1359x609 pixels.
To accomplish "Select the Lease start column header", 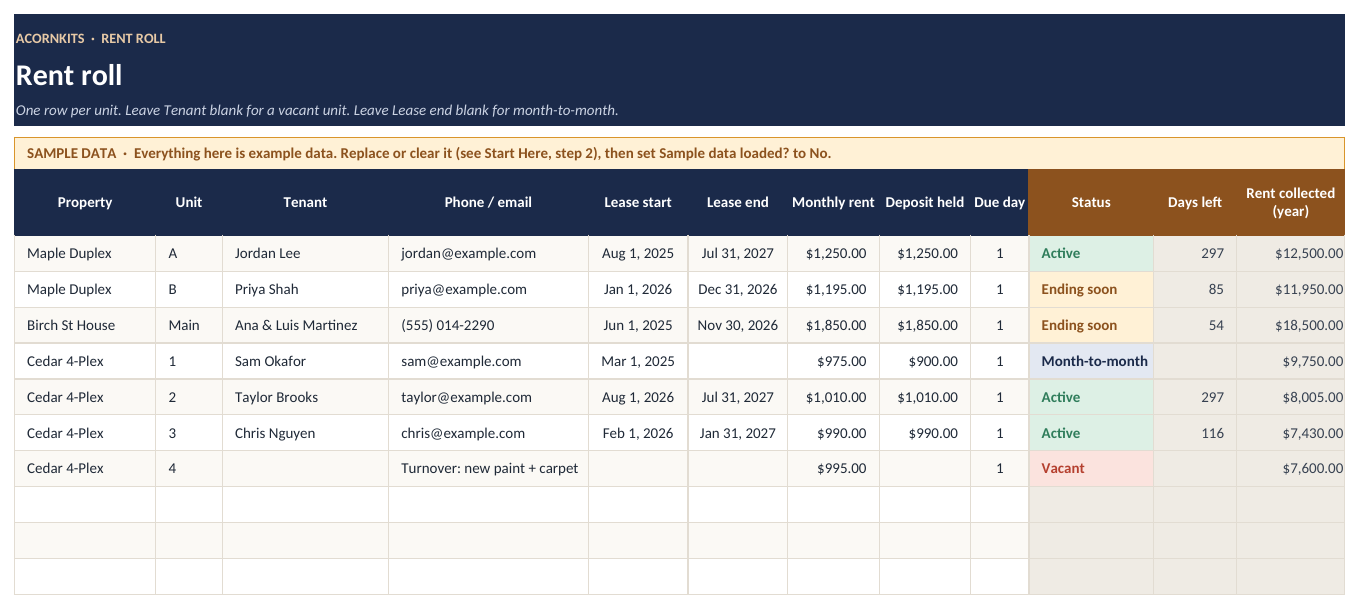I will (638, 202).
